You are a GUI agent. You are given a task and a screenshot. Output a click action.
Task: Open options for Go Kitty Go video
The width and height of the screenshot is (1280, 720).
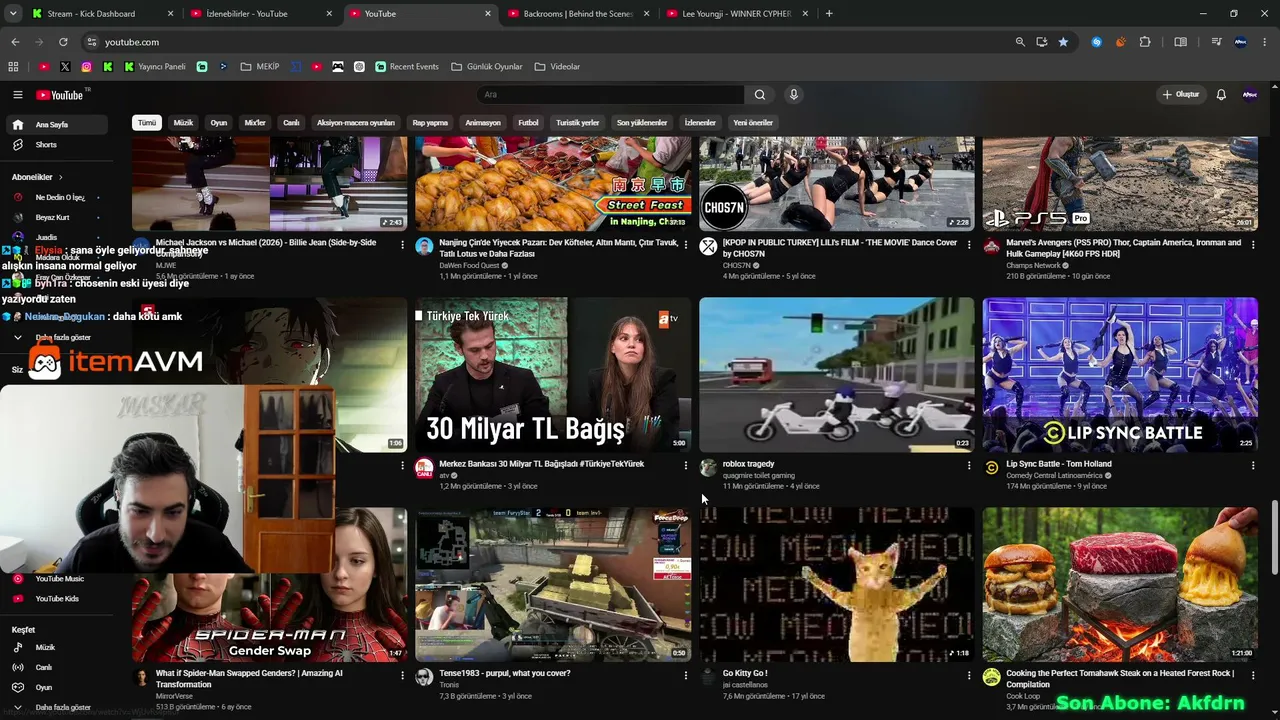[969, 675]
